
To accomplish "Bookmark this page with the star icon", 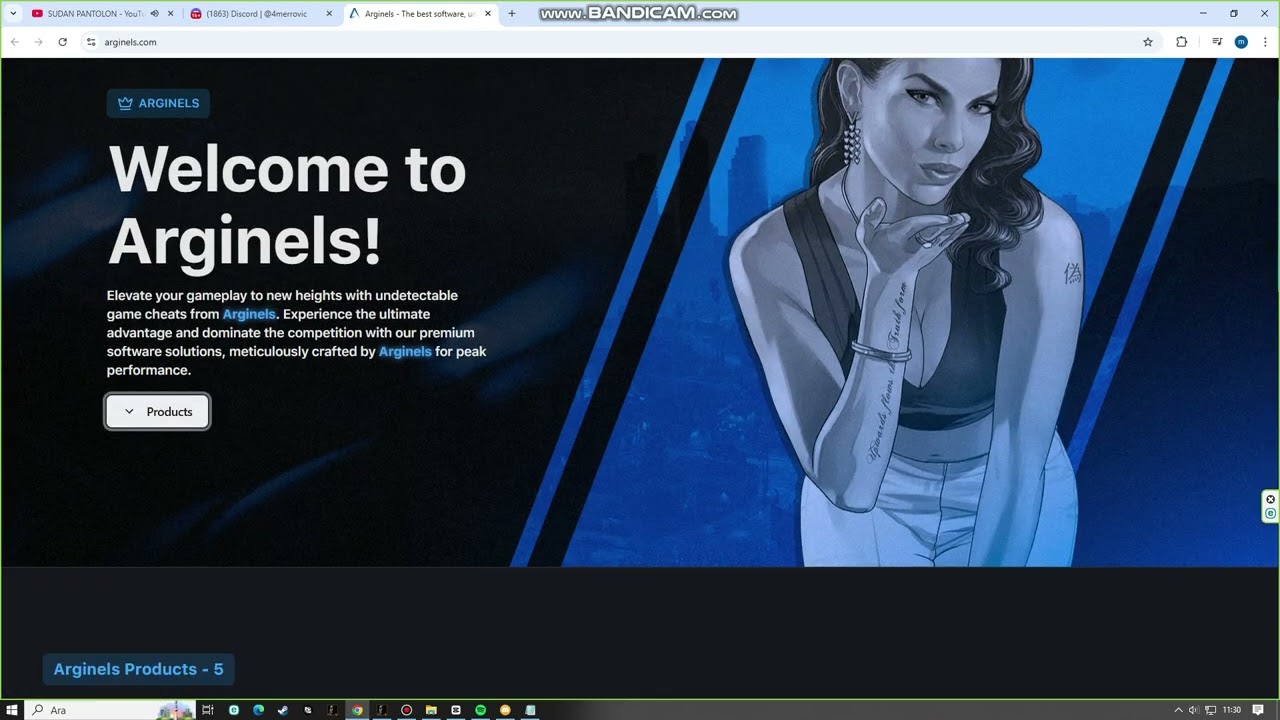I will [x=1148, y=42].
